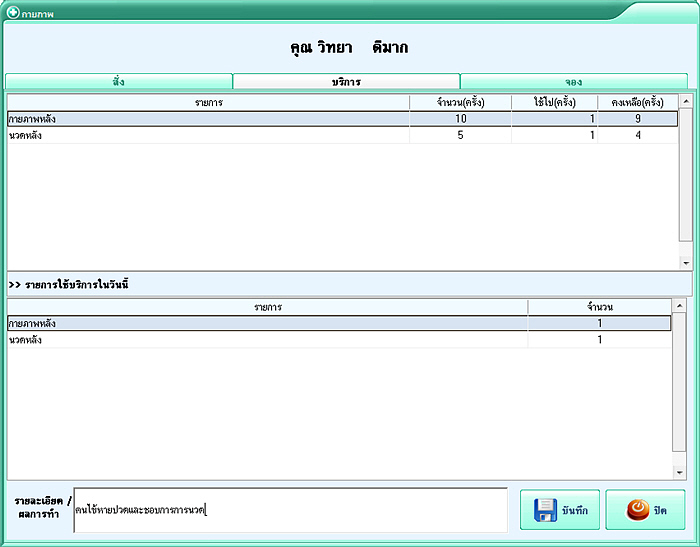Click the today's services list scroll up arrow
Screen dimensions: 700x547
point(679,306)
